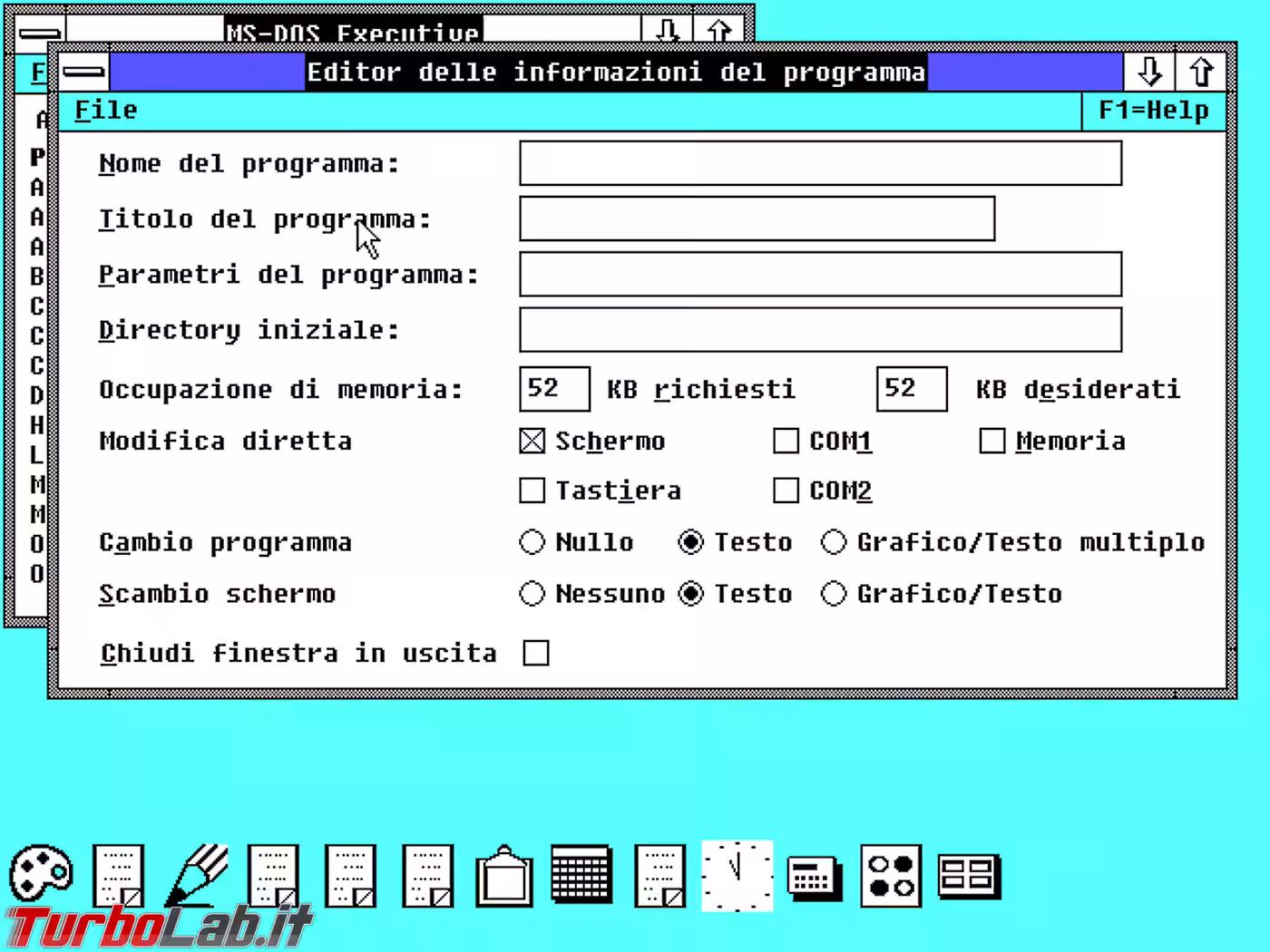1270x952 pixels.
Task: Click F1=Help in the menu bar
Action: click(x=1154, y=110)
